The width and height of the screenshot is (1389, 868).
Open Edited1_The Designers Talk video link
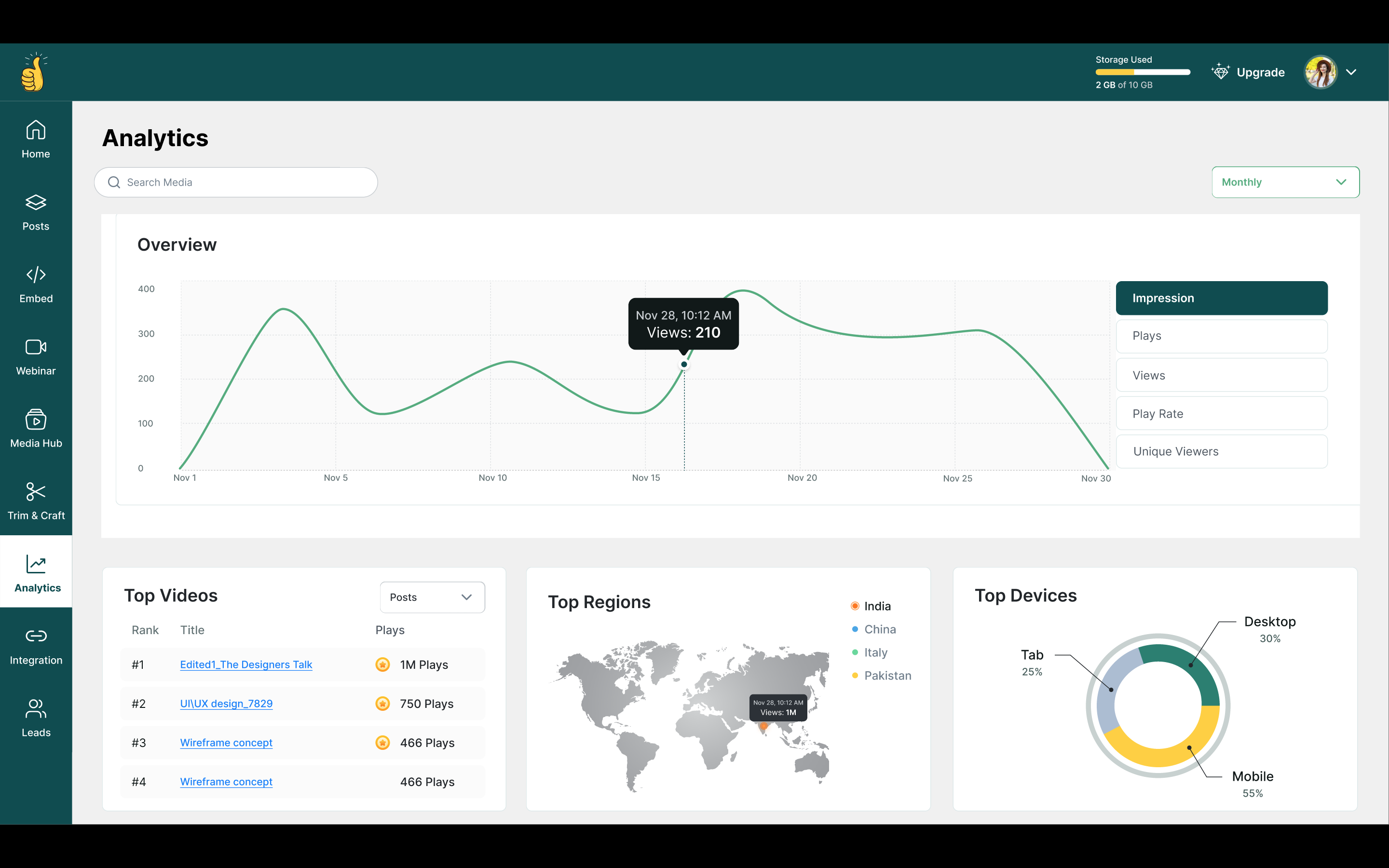pos(245,664)
